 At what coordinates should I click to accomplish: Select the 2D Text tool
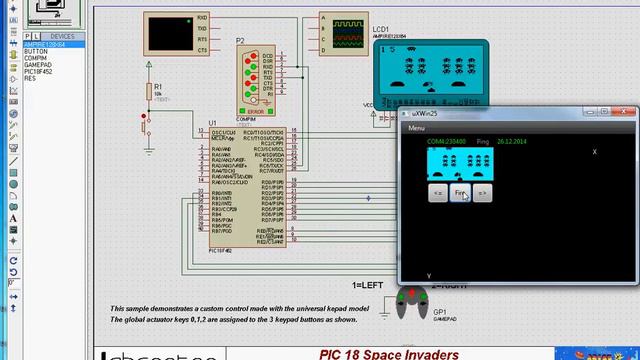point(13,219)
